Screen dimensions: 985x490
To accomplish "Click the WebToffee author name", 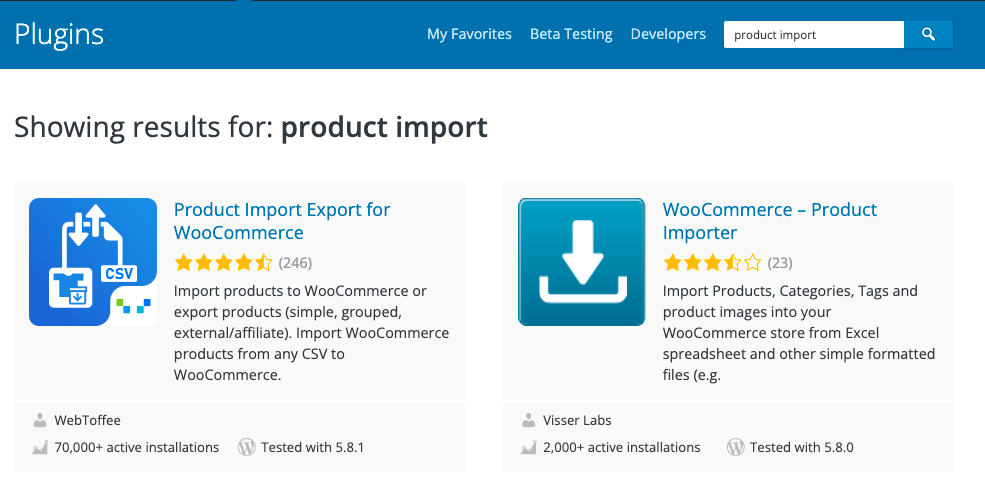I will (x=87, y=420).
